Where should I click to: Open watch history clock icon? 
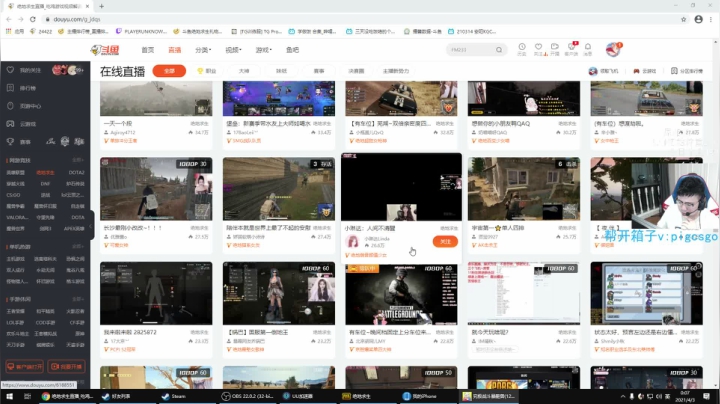(x=522, y=49)
